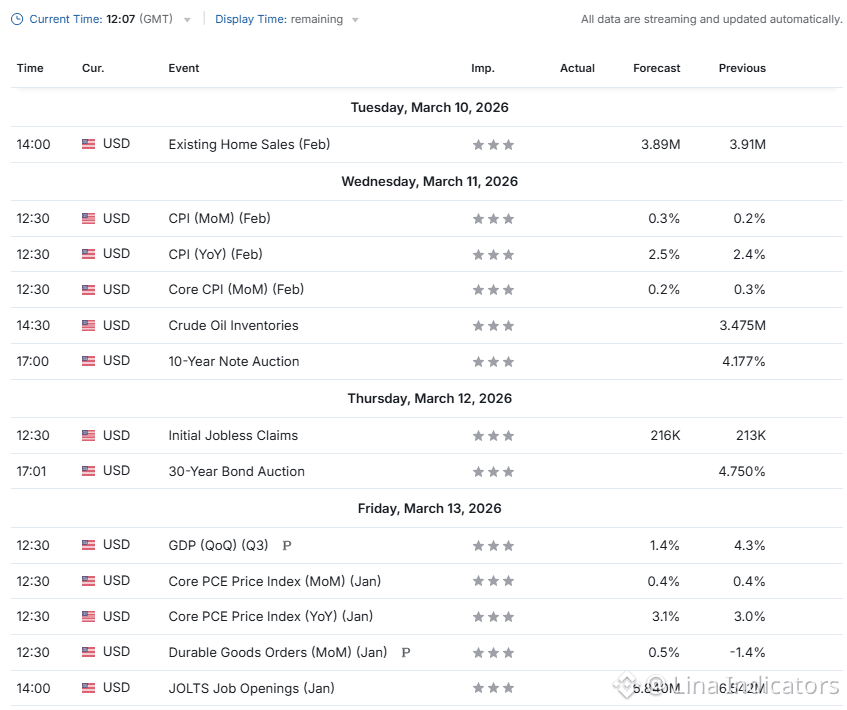847x710 pixels.
Task: Open the Current Time timezone dropdown arrow
Action: (187, 20)
